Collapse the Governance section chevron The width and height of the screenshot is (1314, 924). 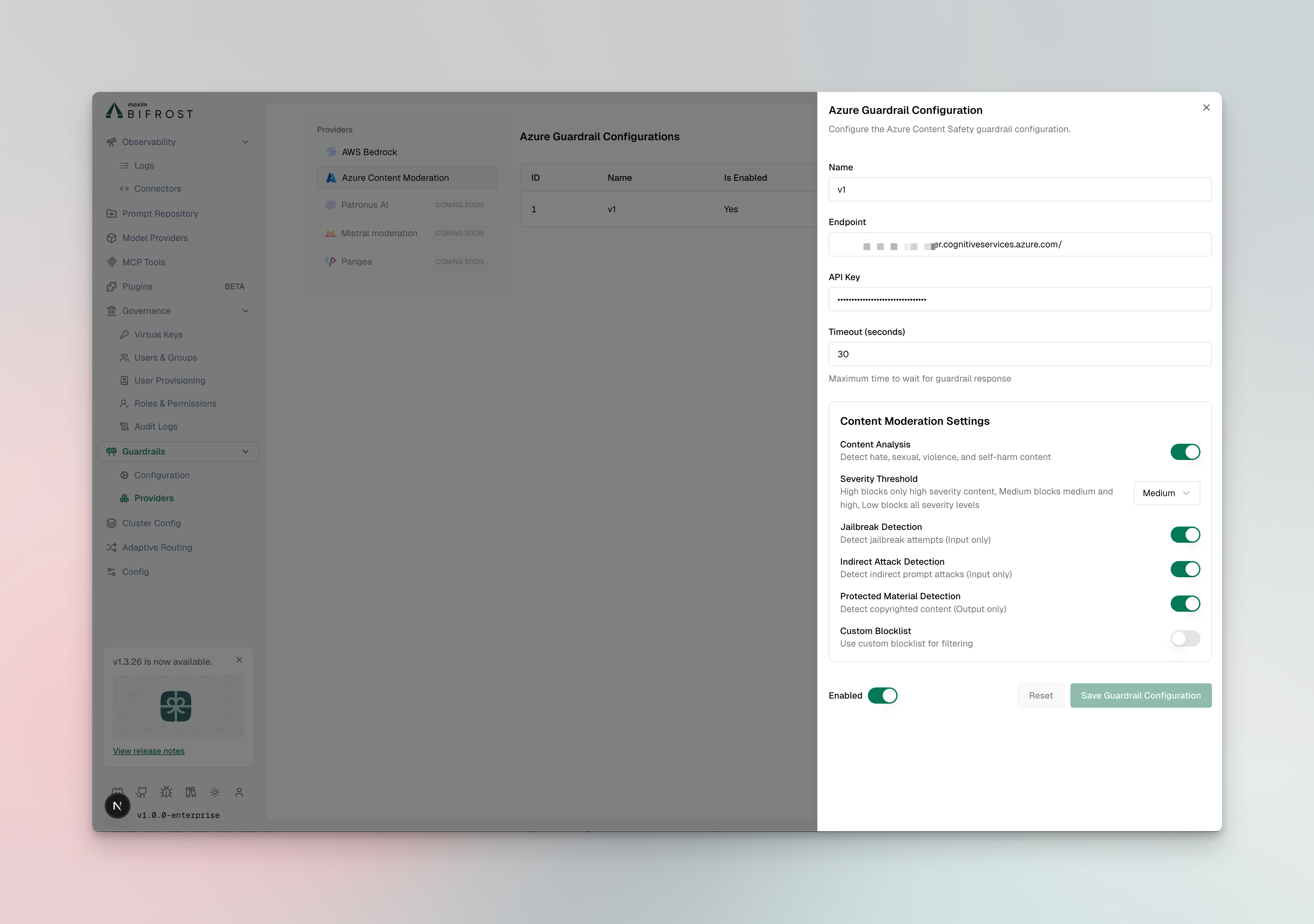click(245, 311)
